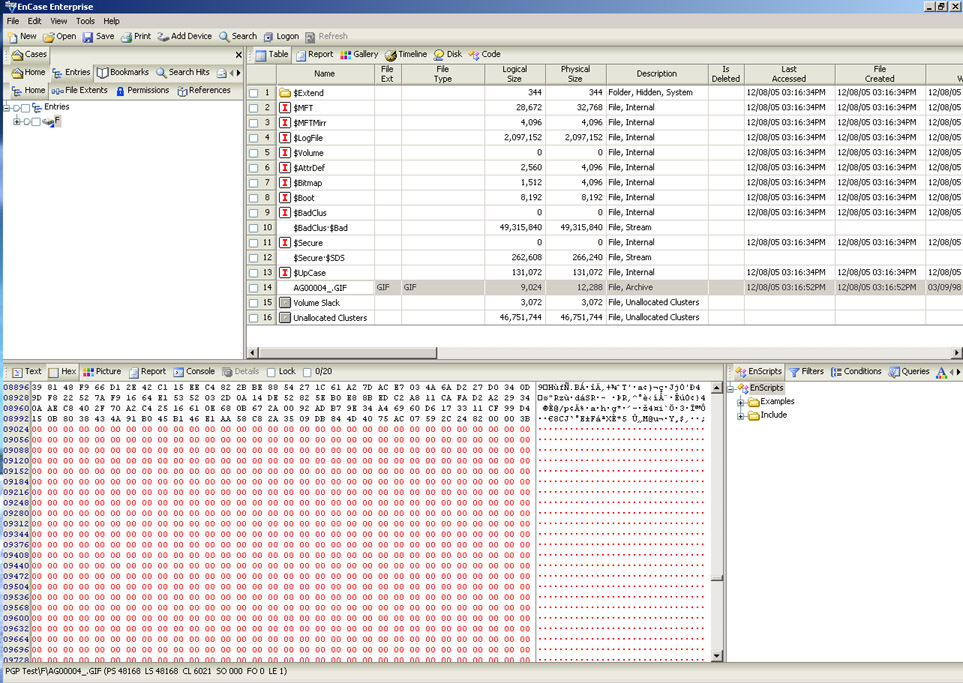This screenshot has width=963, height=683.
Task: Collapse the EnScripts root node
Action: coord(731,389)
